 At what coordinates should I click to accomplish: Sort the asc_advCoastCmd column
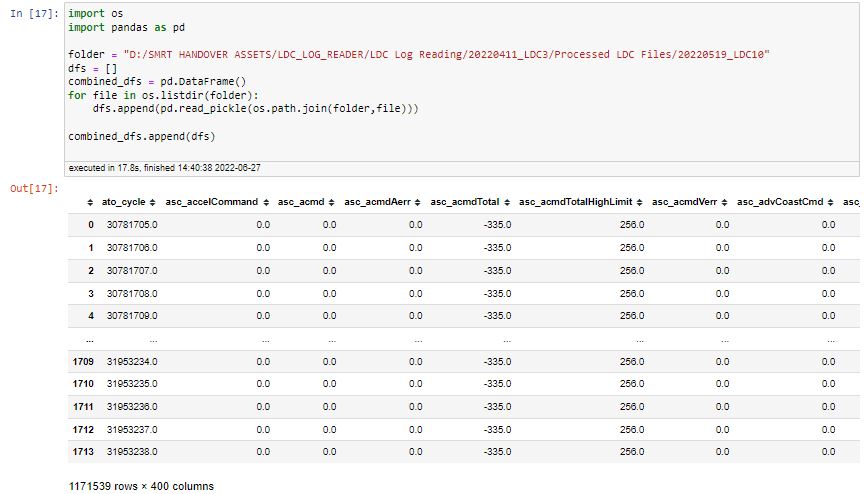coord(830,203)
